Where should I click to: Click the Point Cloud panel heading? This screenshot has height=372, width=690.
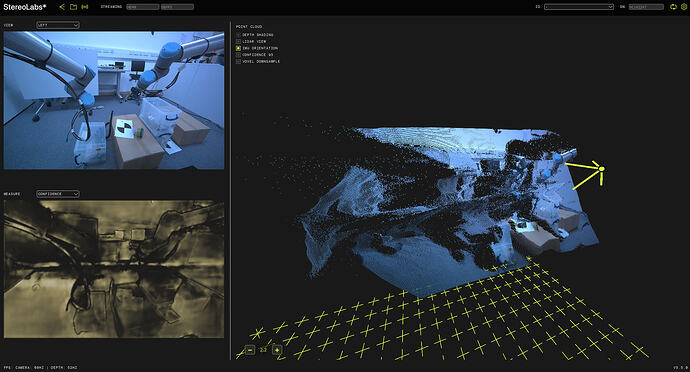click(x=249, y=26)
